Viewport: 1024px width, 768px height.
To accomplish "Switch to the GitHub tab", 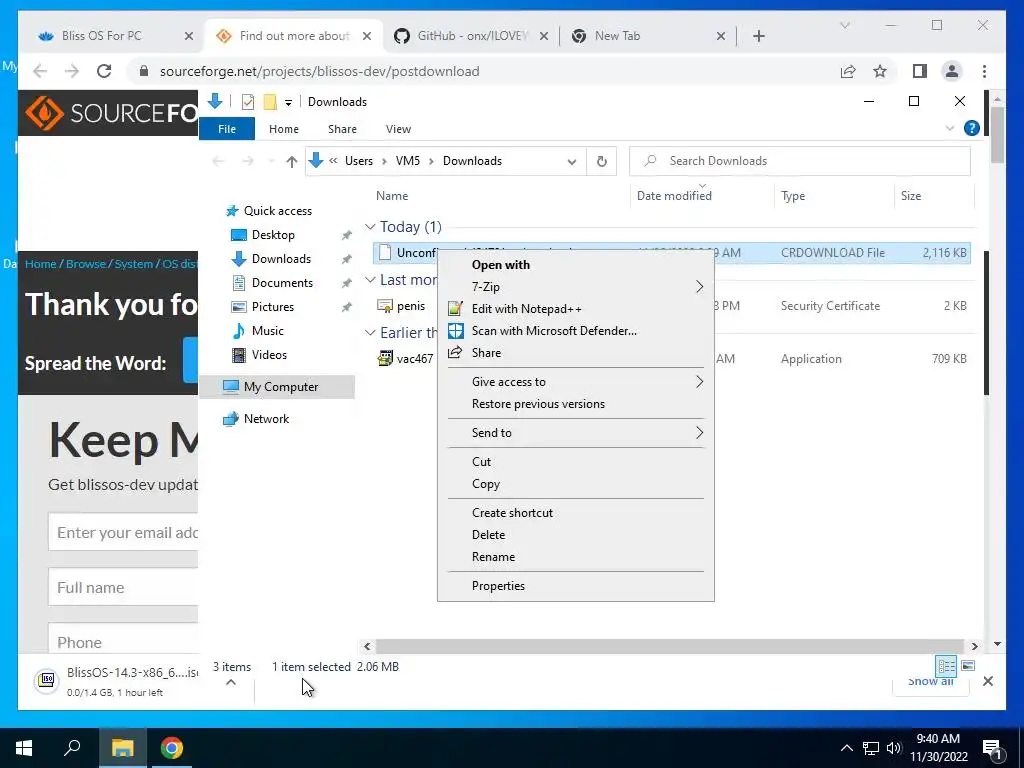I will coord(472,36).
